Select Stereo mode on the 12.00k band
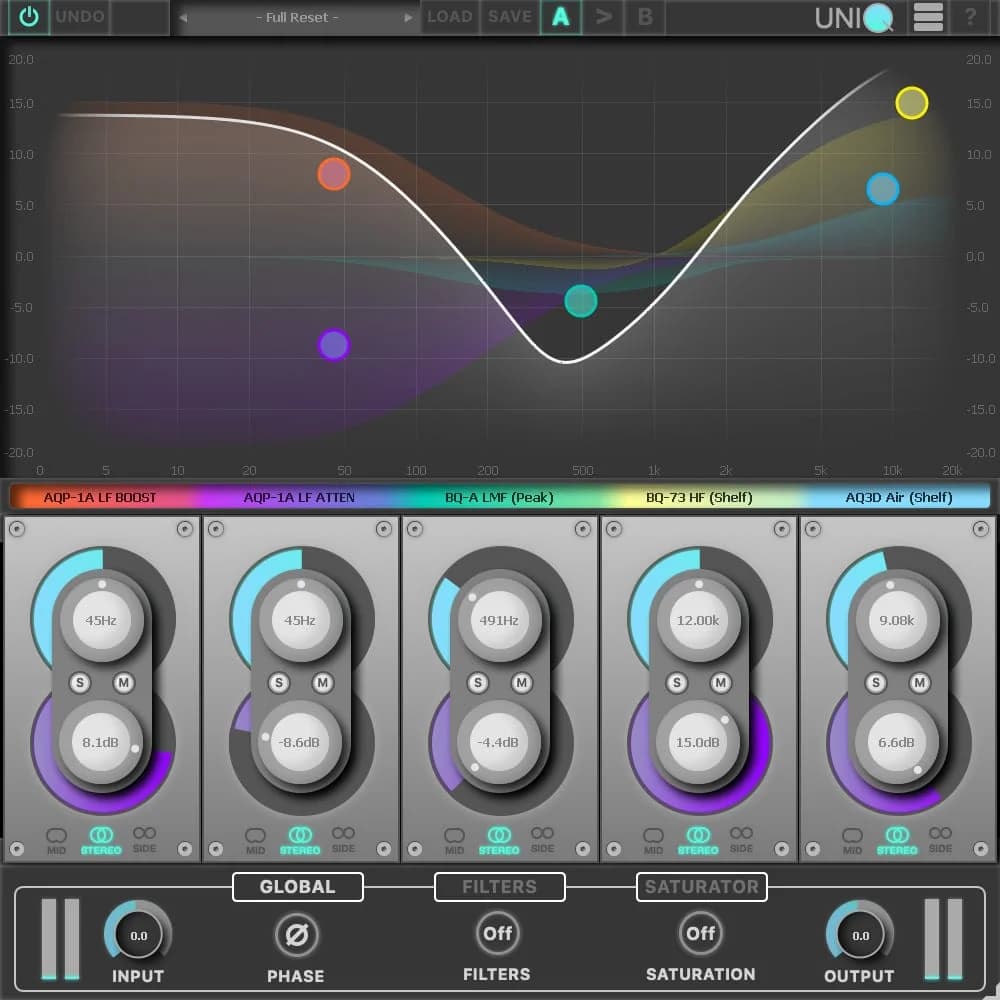This screenshot has width=1000, height=1000. 698,839
